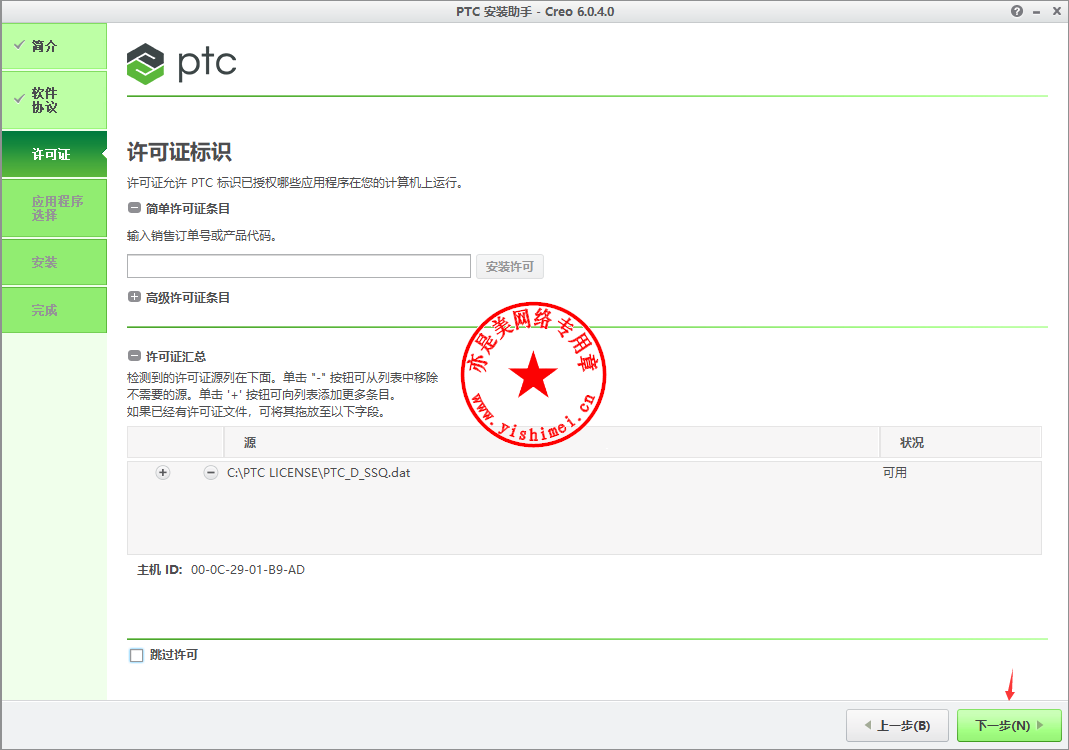
Task: Select the 完成 step
Action: click(x=55, y=310)
